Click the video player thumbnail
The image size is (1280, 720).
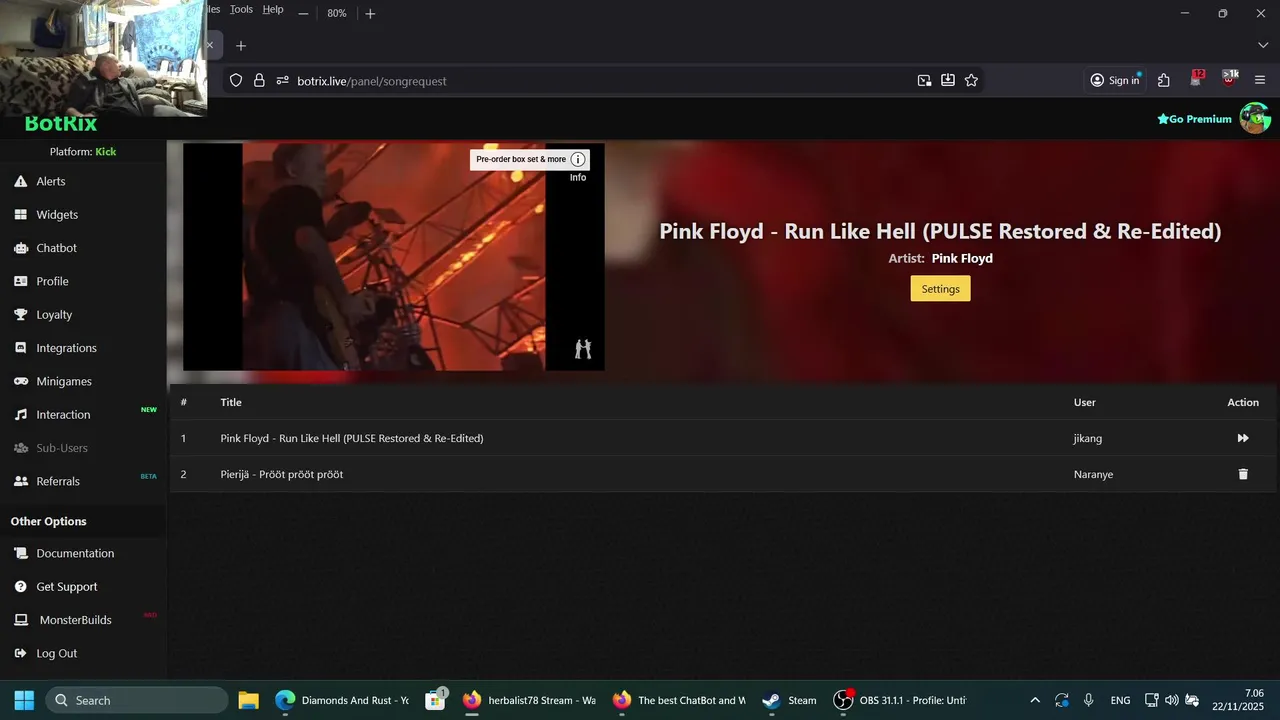point(394,257)
